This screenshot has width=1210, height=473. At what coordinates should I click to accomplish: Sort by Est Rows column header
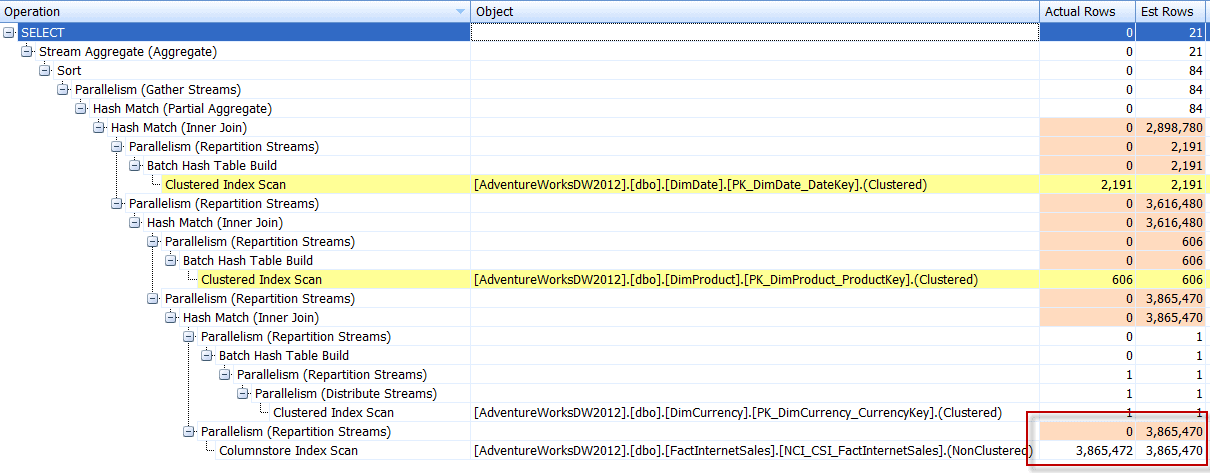pyautogui.click(x=1173, y=11)
